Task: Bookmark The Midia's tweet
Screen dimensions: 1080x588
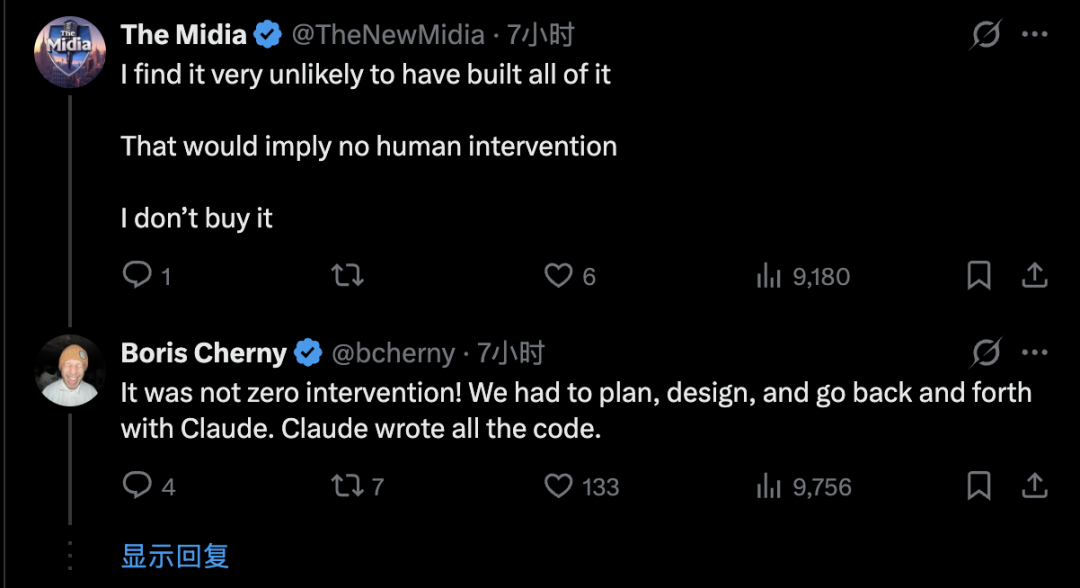Action: tap(979, 275)
